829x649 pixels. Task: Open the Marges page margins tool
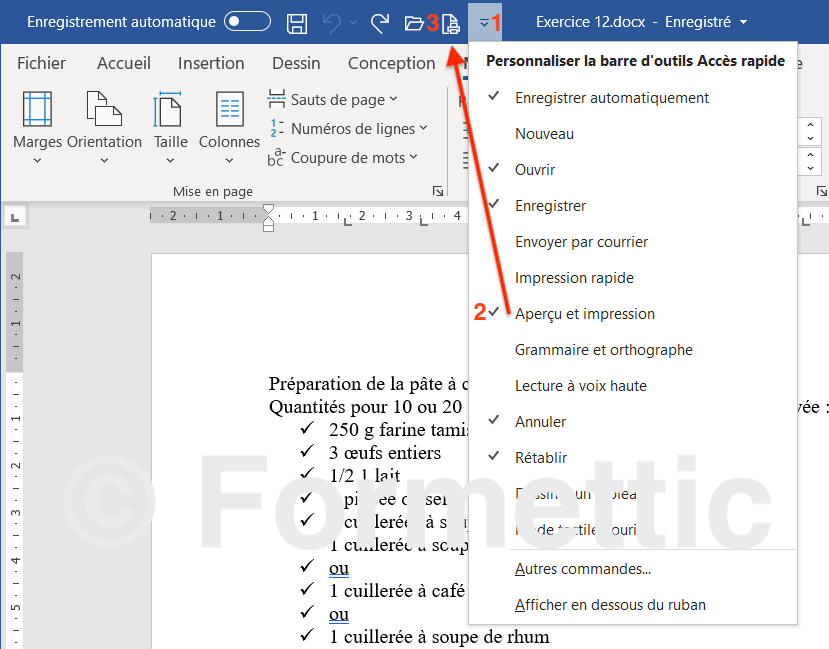(x=37, y=125)
